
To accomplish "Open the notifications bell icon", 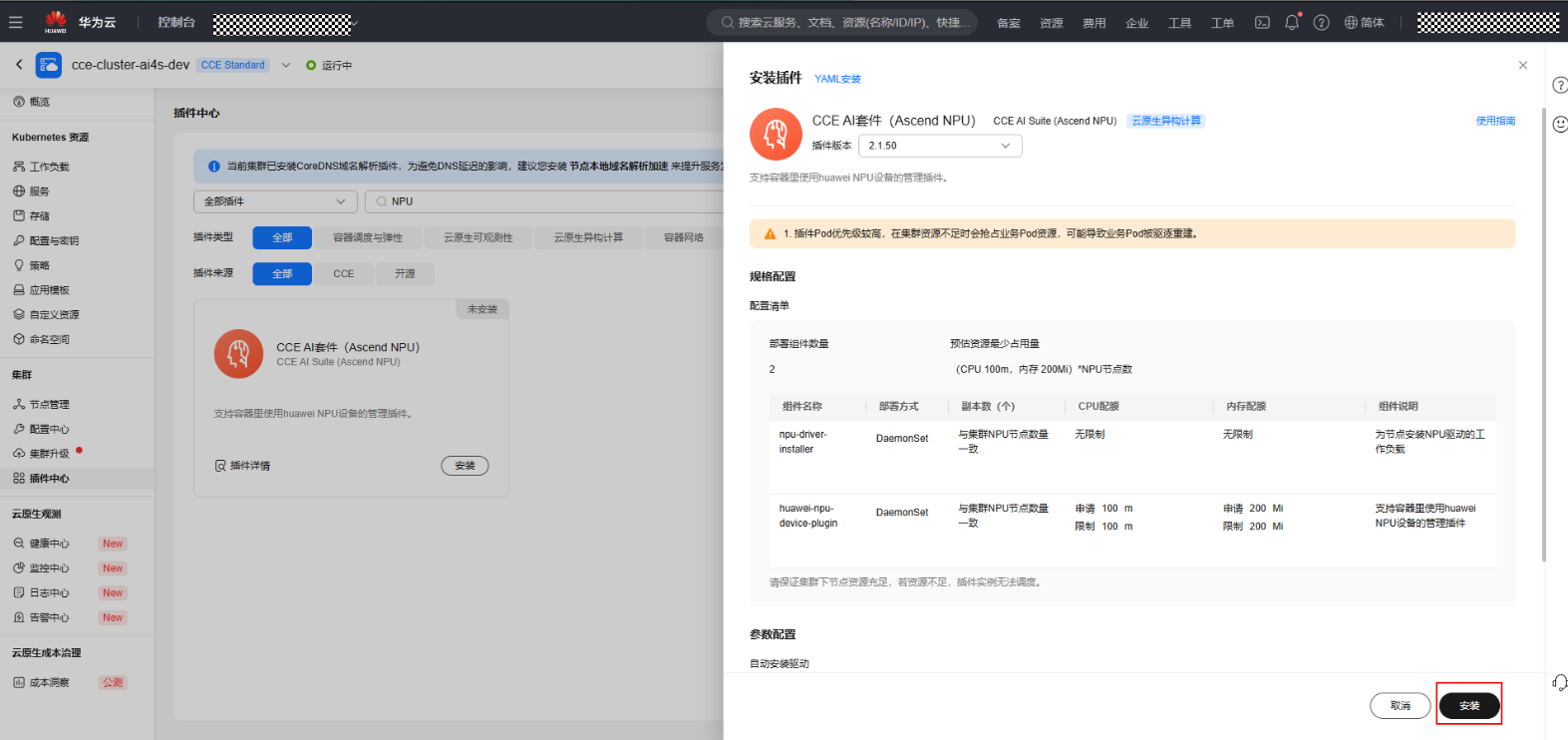I will 1292,22.
